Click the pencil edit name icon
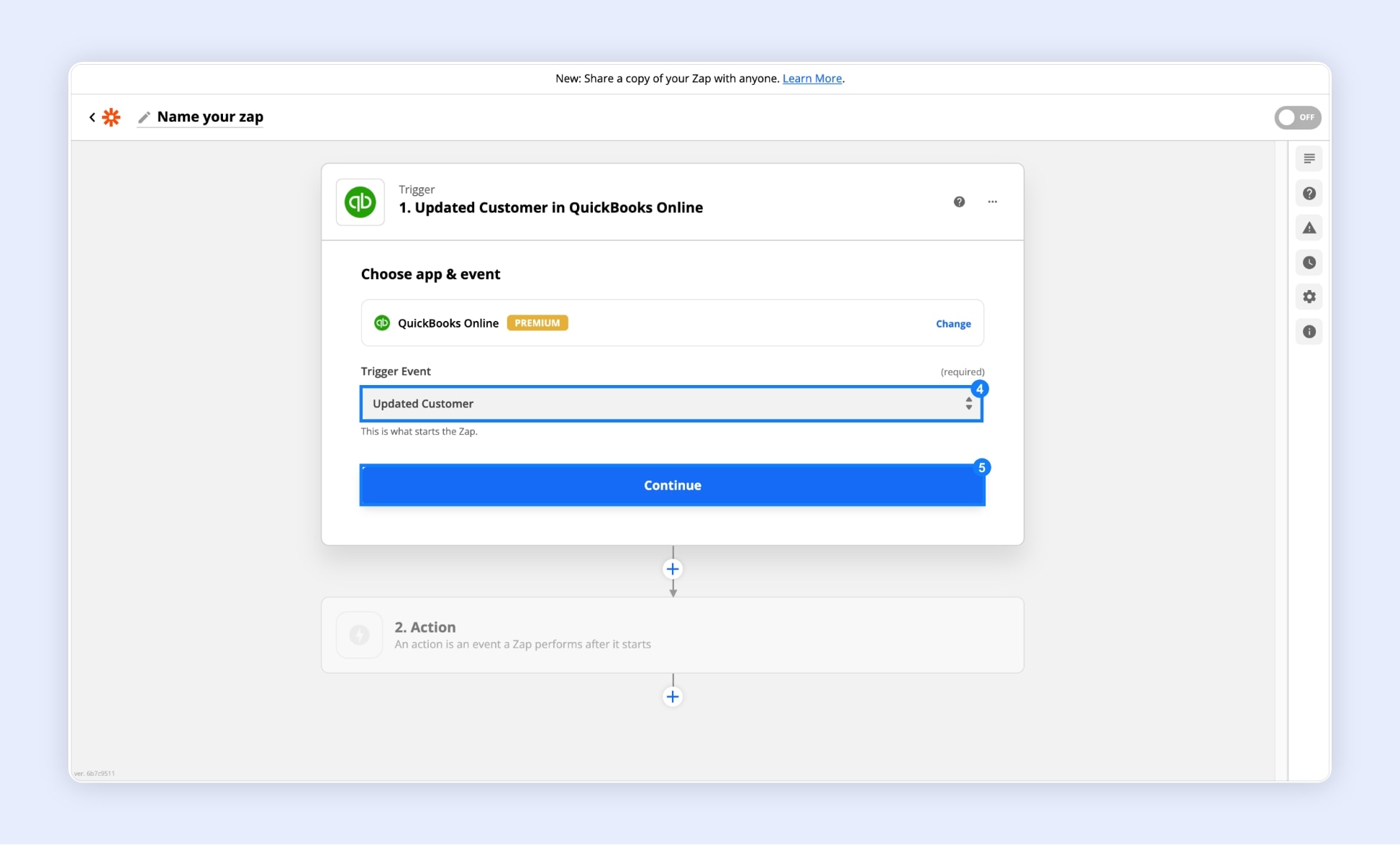 point(144,117)
